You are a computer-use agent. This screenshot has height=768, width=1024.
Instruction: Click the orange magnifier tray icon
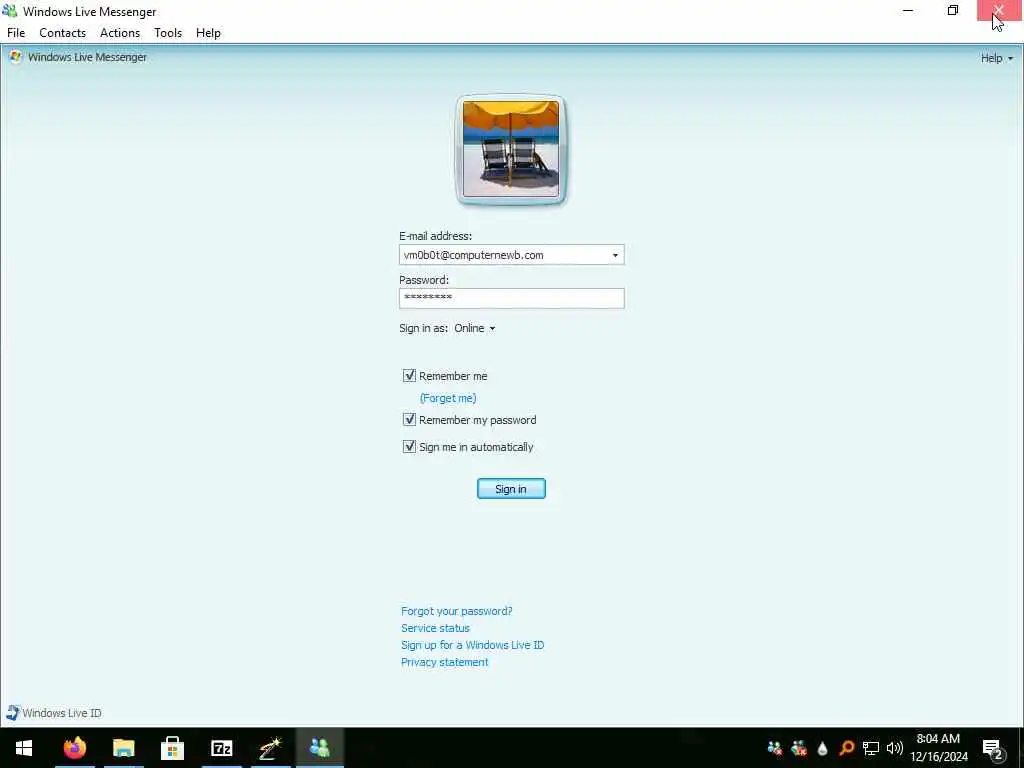tap(846, 748)
